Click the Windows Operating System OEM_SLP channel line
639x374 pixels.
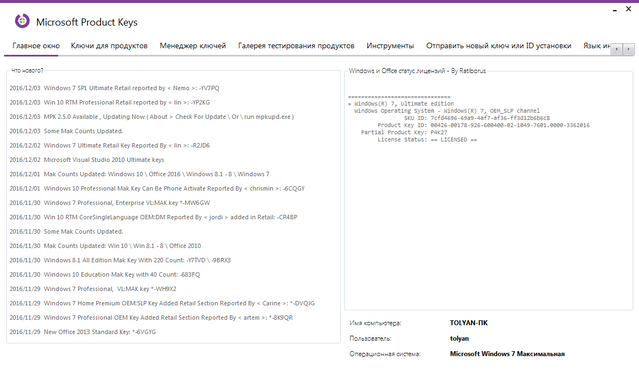coord(447,111)
